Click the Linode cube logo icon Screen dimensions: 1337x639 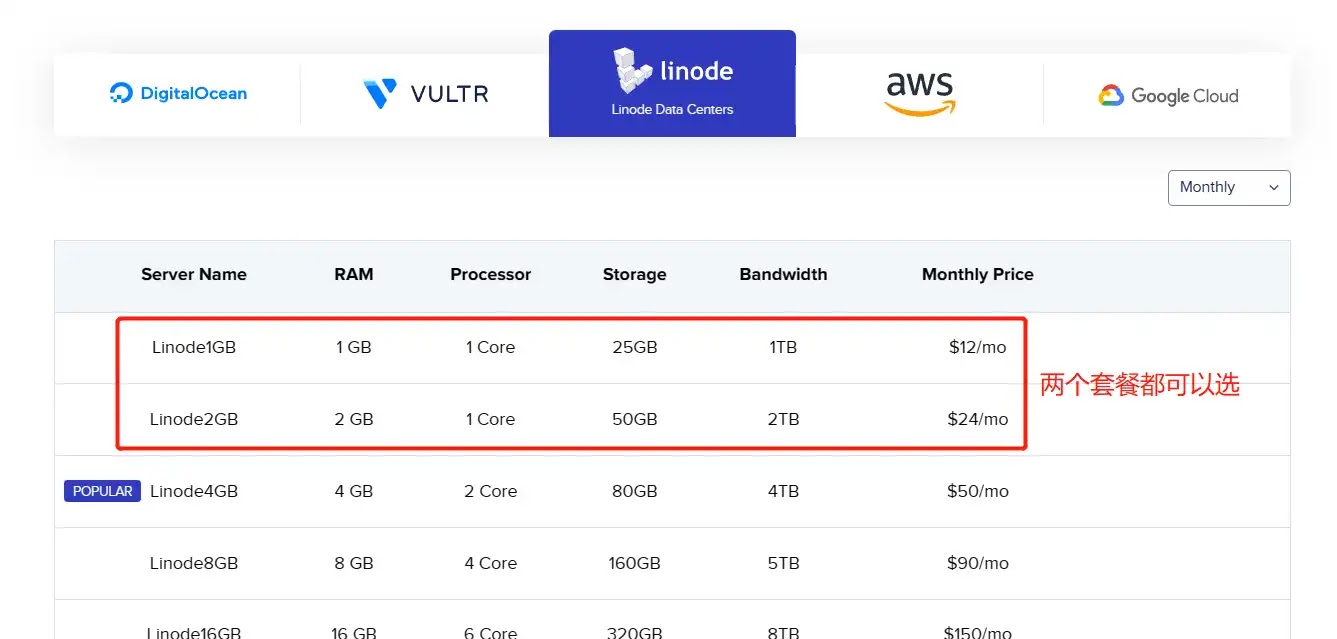coord(632,71)
